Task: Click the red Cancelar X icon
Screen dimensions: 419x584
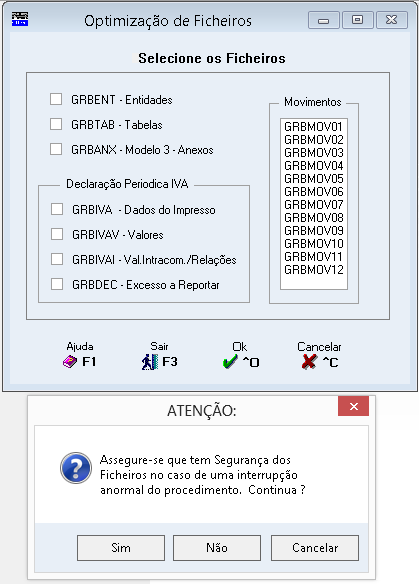Action: coord(310,362)
